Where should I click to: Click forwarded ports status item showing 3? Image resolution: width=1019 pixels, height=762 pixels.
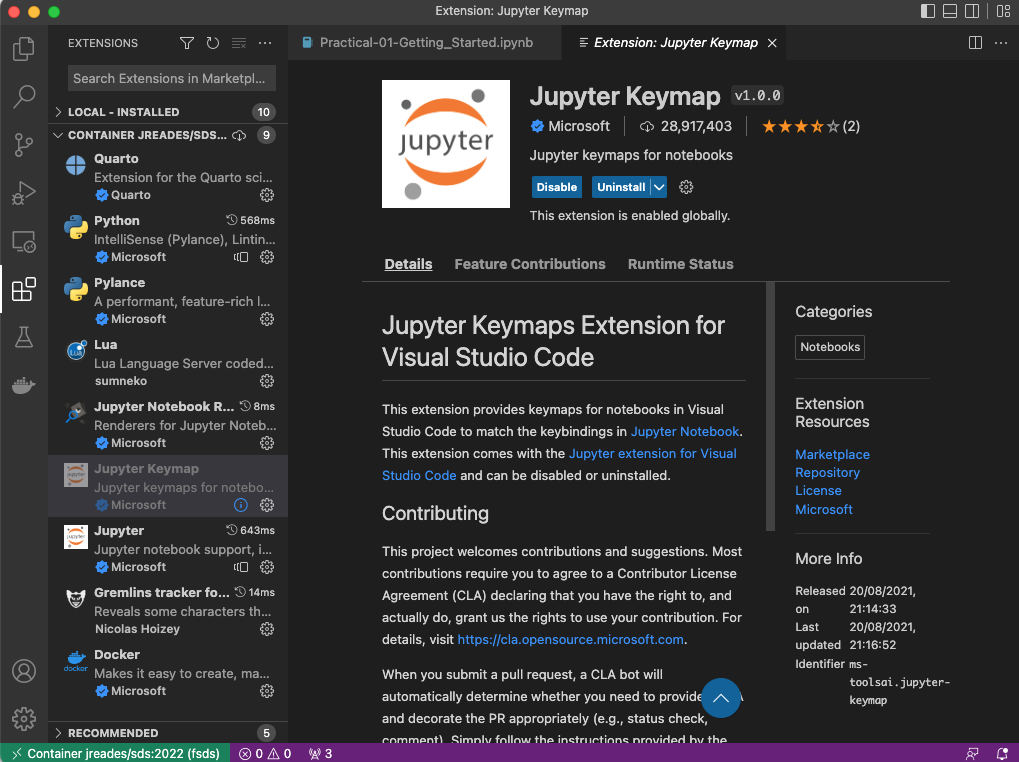point(320,754)
